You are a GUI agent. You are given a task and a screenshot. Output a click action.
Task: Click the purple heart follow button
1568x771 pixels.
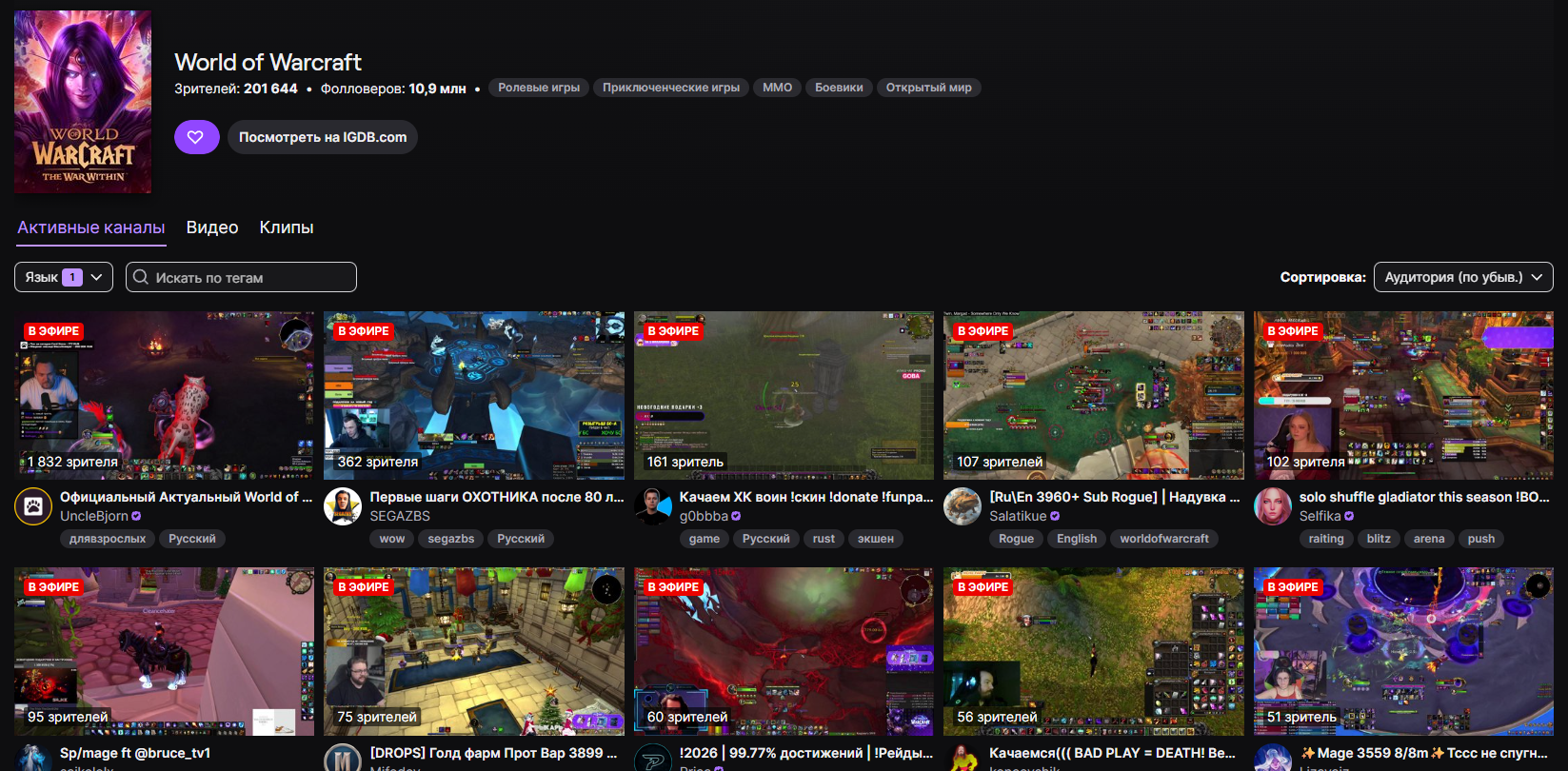pos(196,137)
